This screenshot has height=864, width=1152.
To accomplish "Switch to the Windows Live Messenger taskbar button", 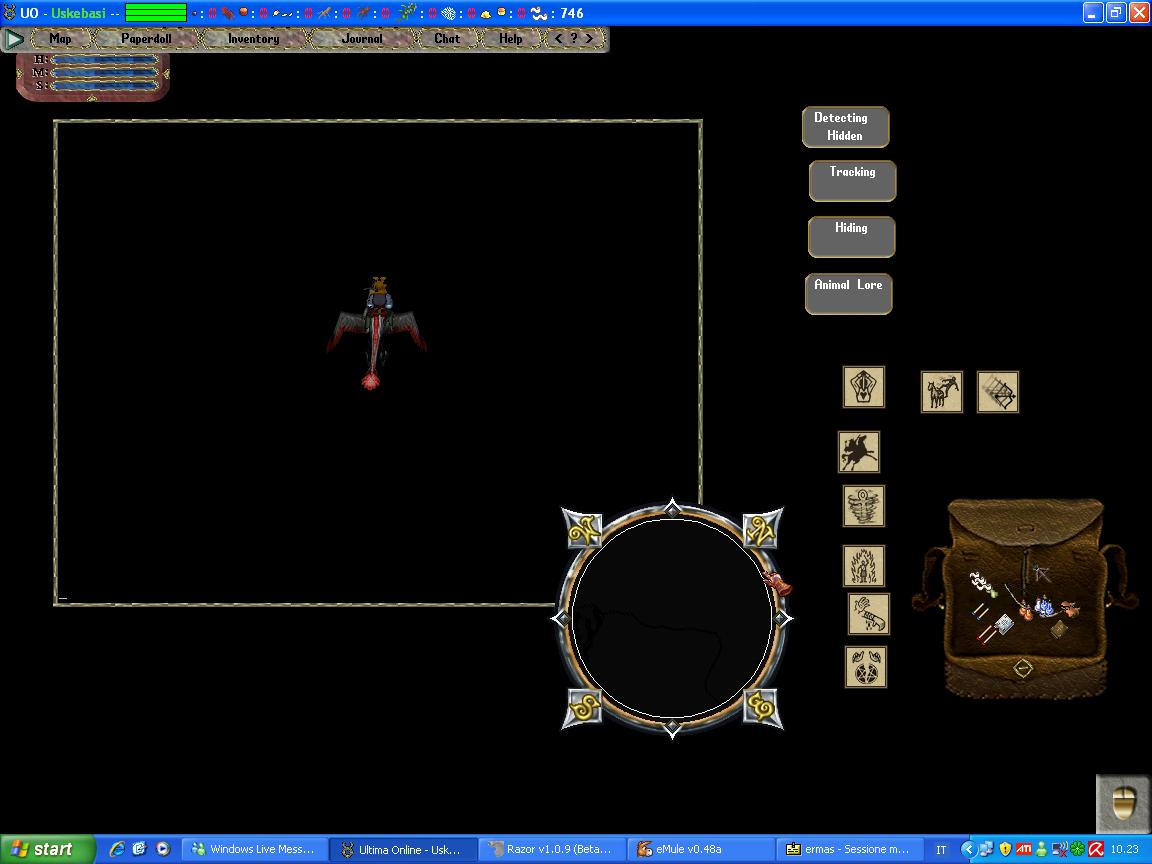I will point(254,849).
